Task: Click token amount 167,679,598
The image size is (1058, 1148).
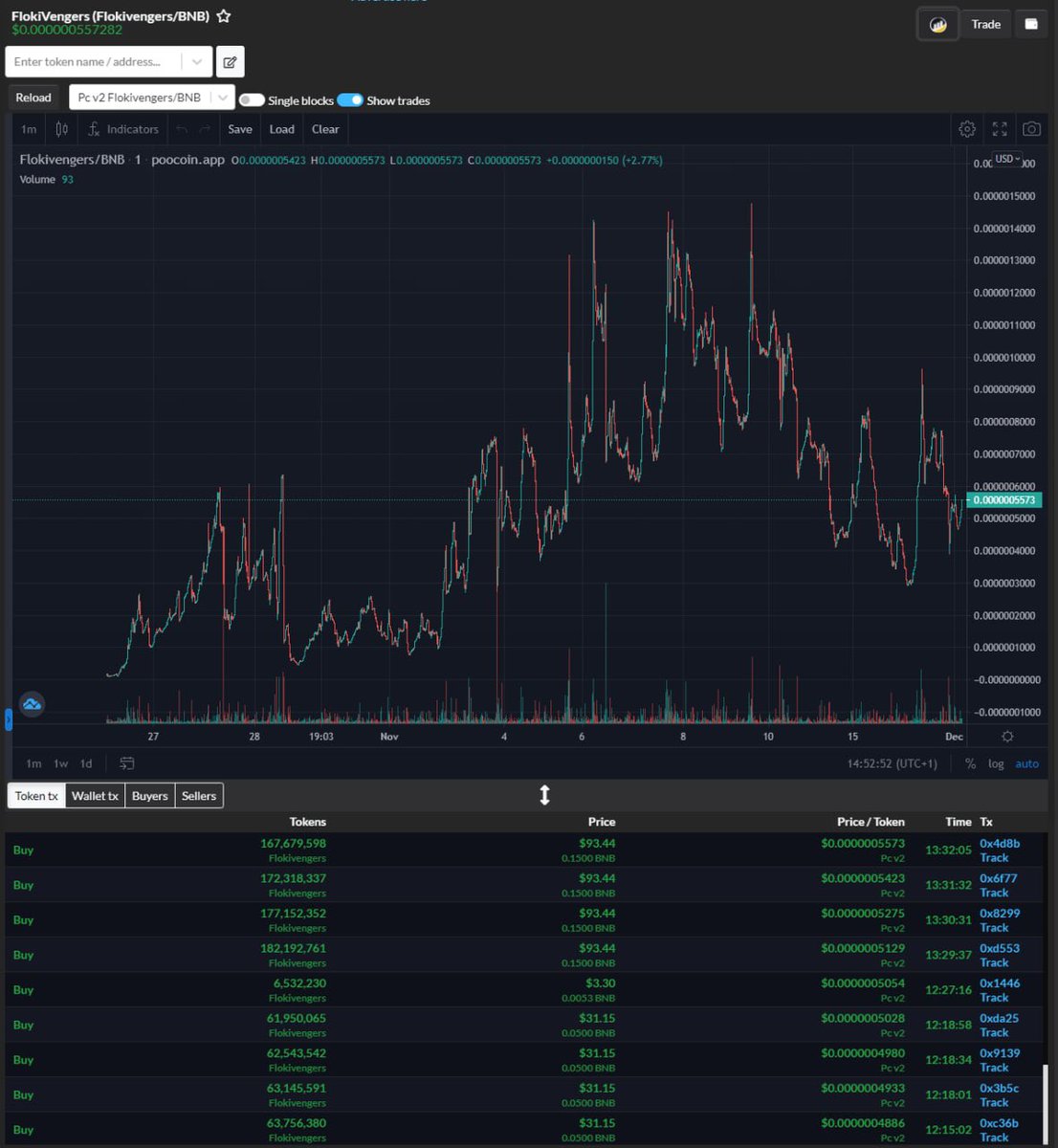Action: click(293, 843)
